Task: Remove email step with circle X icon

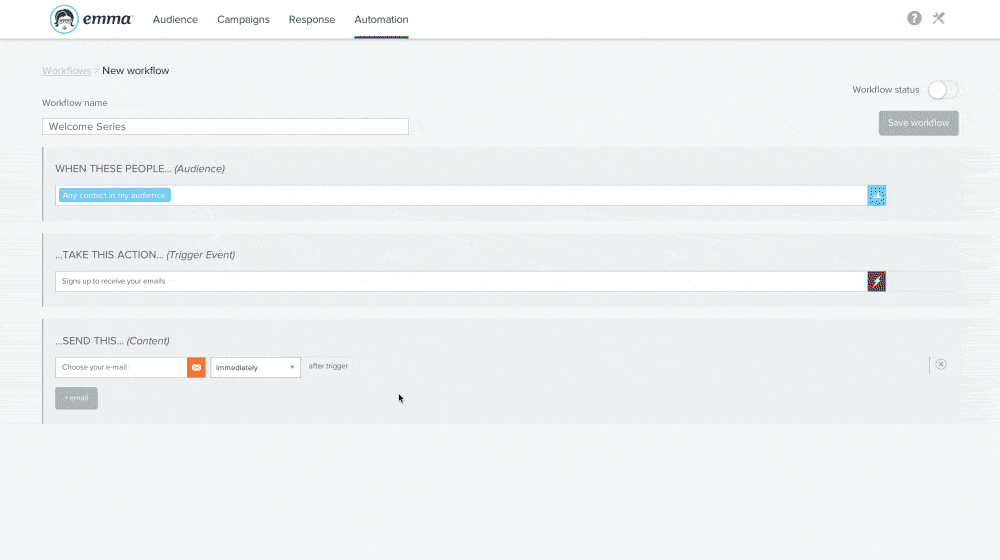Action: coord(941,364)
